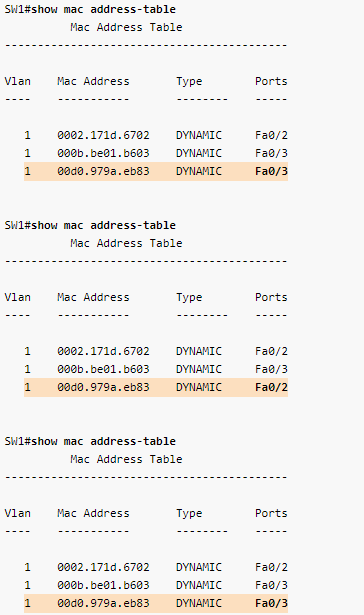
Task: Click 'Mac Address' column header in the second table
Action: coord(93,297)
